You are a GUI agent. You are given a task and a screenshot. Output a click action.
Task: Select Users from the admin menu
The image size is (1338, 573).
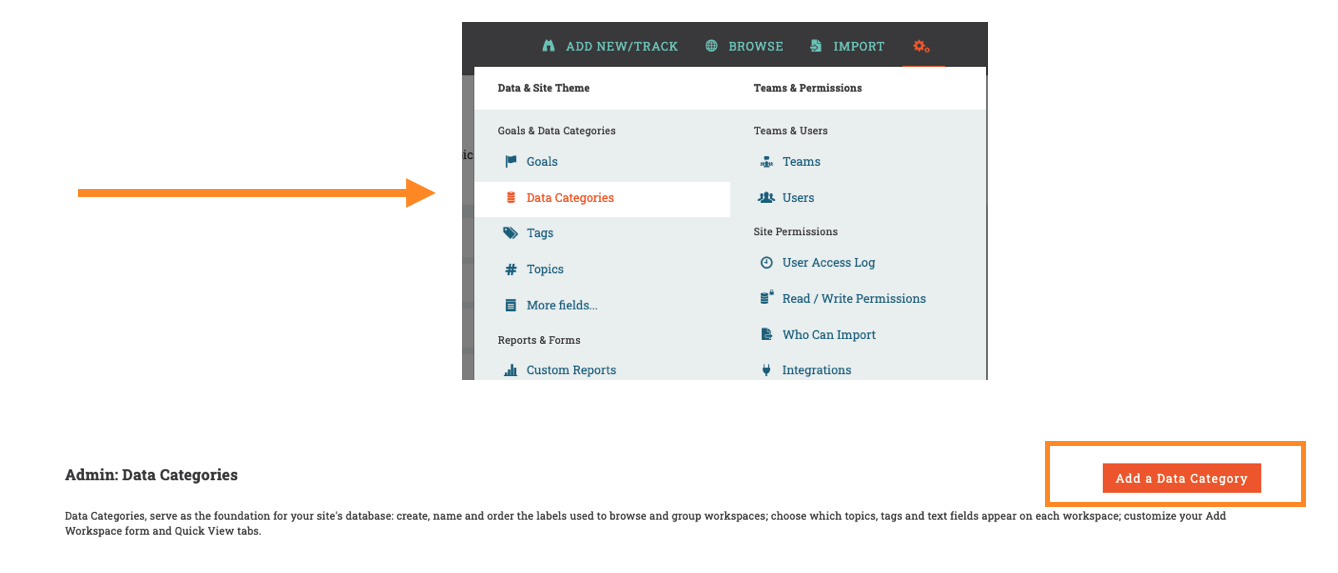coord(798,198)
